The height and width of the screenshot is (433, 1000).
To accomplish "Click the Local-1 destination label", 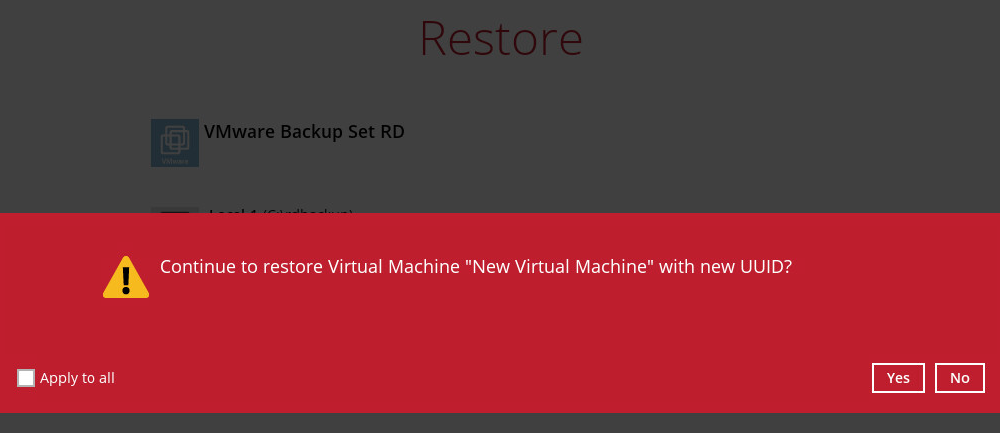I will point(233,211).
